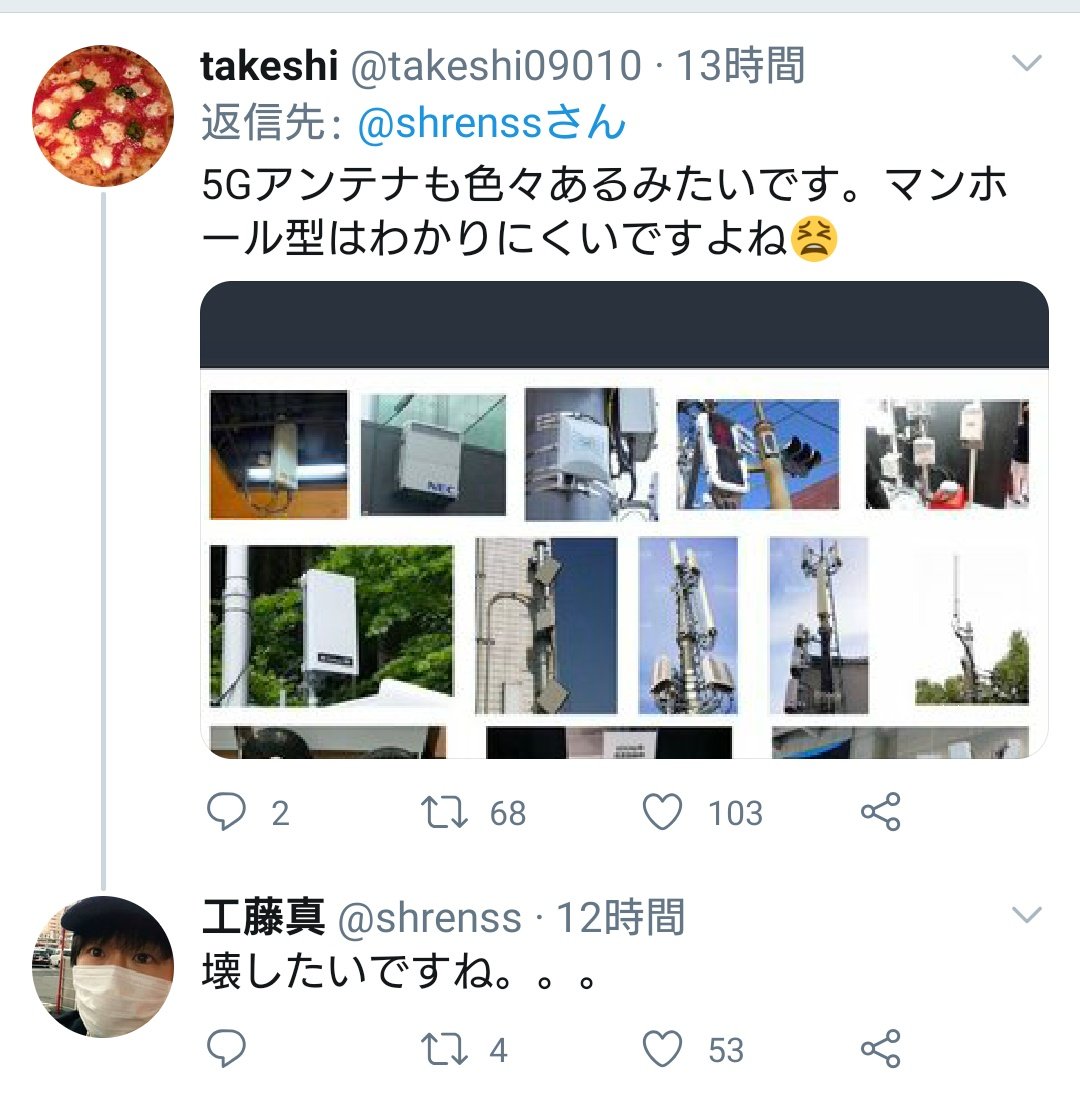Open the @shrenss handle on second tweet
The height and width of the screenshot is (1094, 1080).
(x=429, y=917)
